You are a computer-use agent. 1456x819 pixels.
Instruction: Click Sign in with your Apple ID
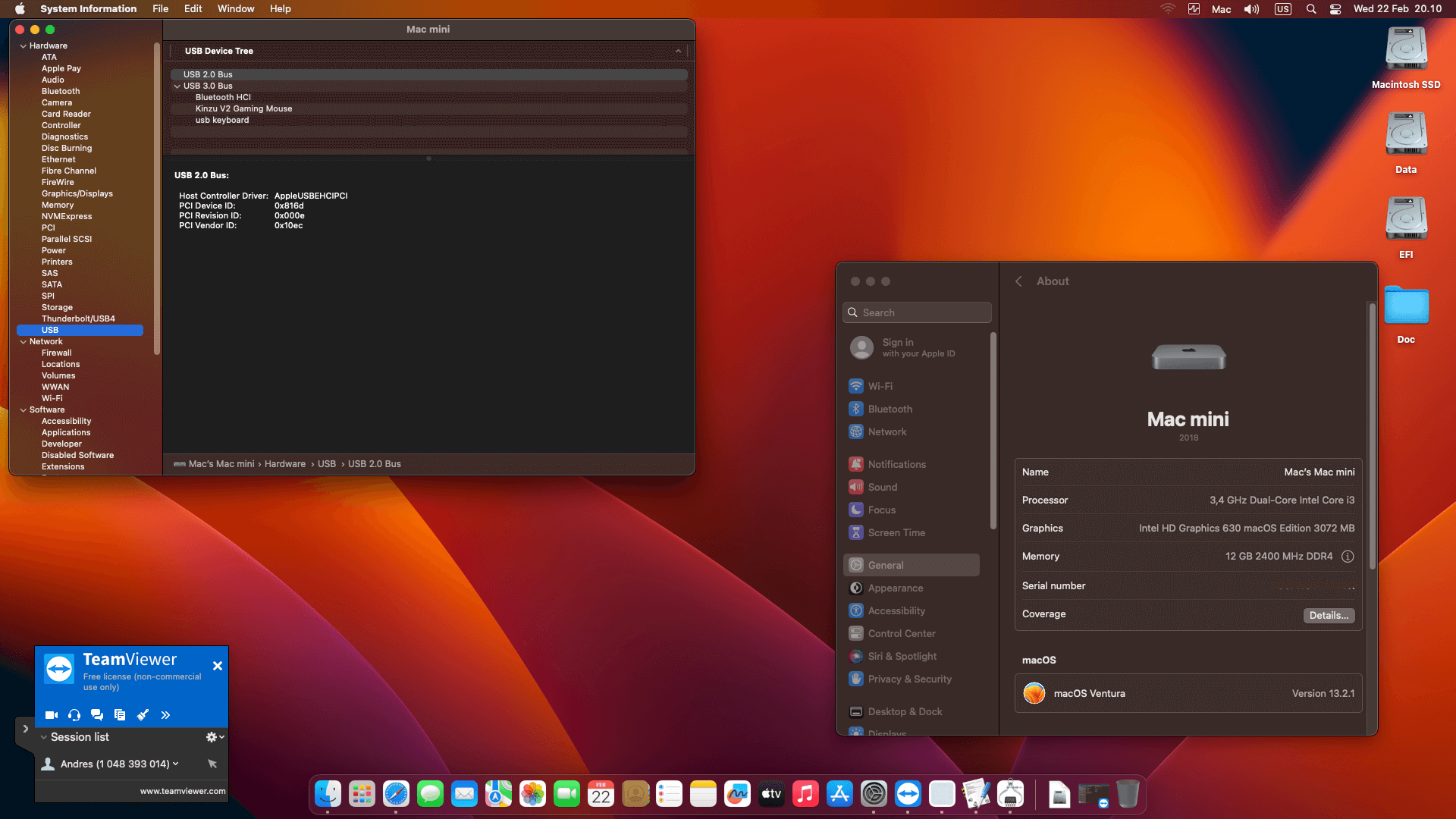point(902,348)
